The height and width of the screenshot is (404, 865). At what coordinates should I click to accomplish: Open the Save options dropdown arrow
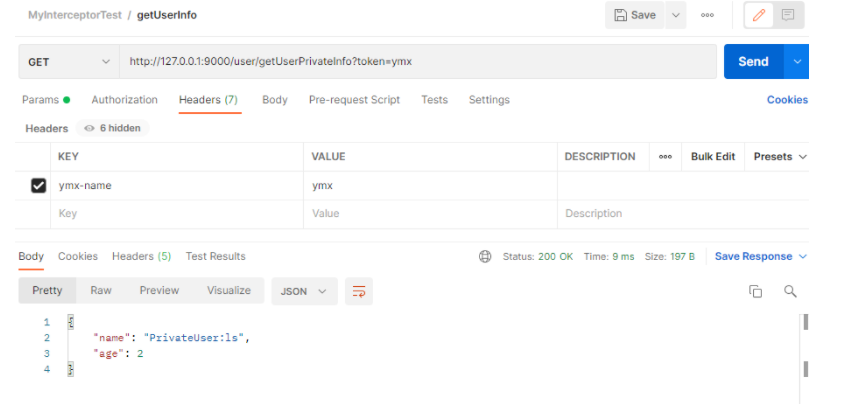(676, 15)
